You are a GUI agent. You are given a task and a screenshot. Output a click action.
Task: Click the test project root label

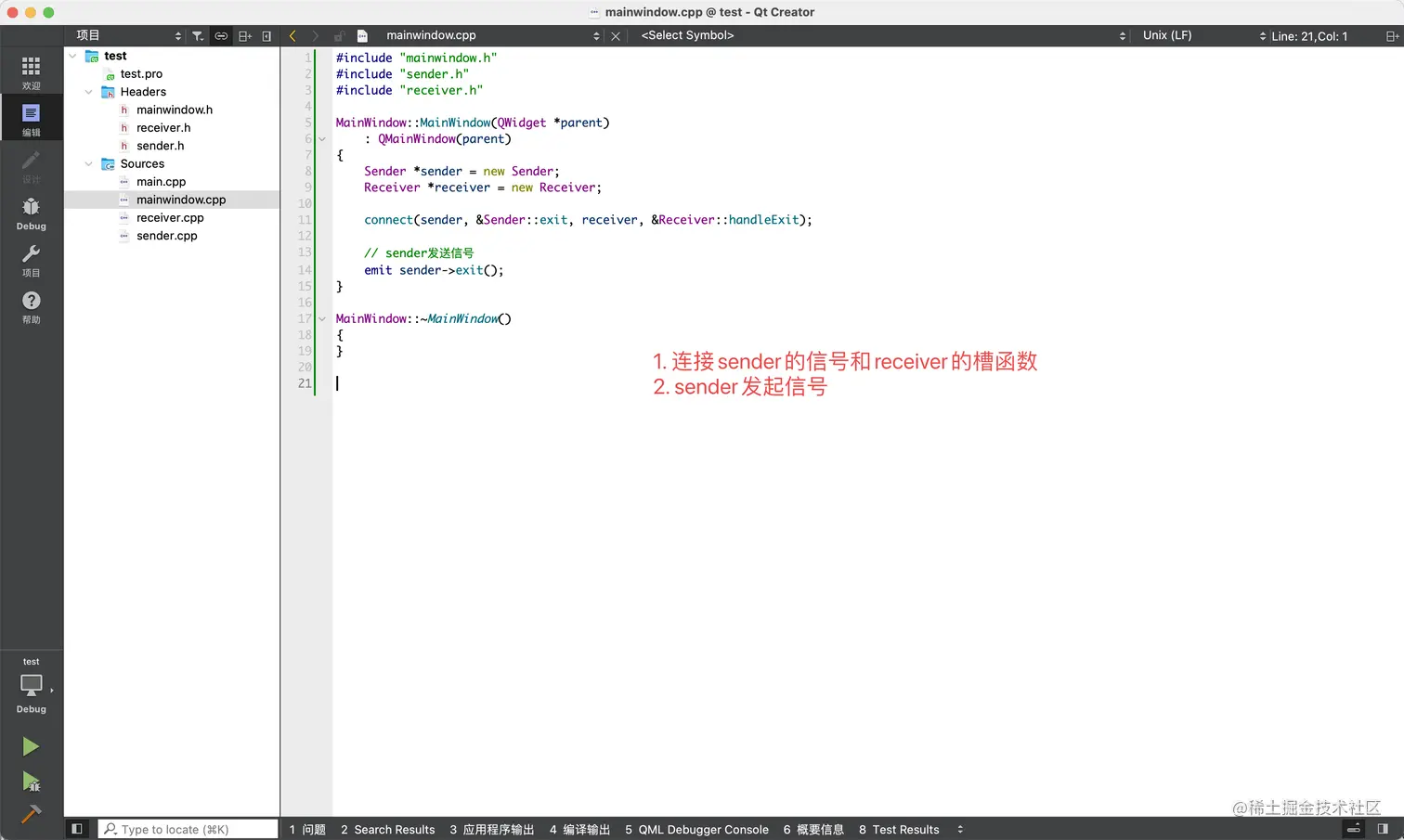pyautogui.click(x=115, y=56)
